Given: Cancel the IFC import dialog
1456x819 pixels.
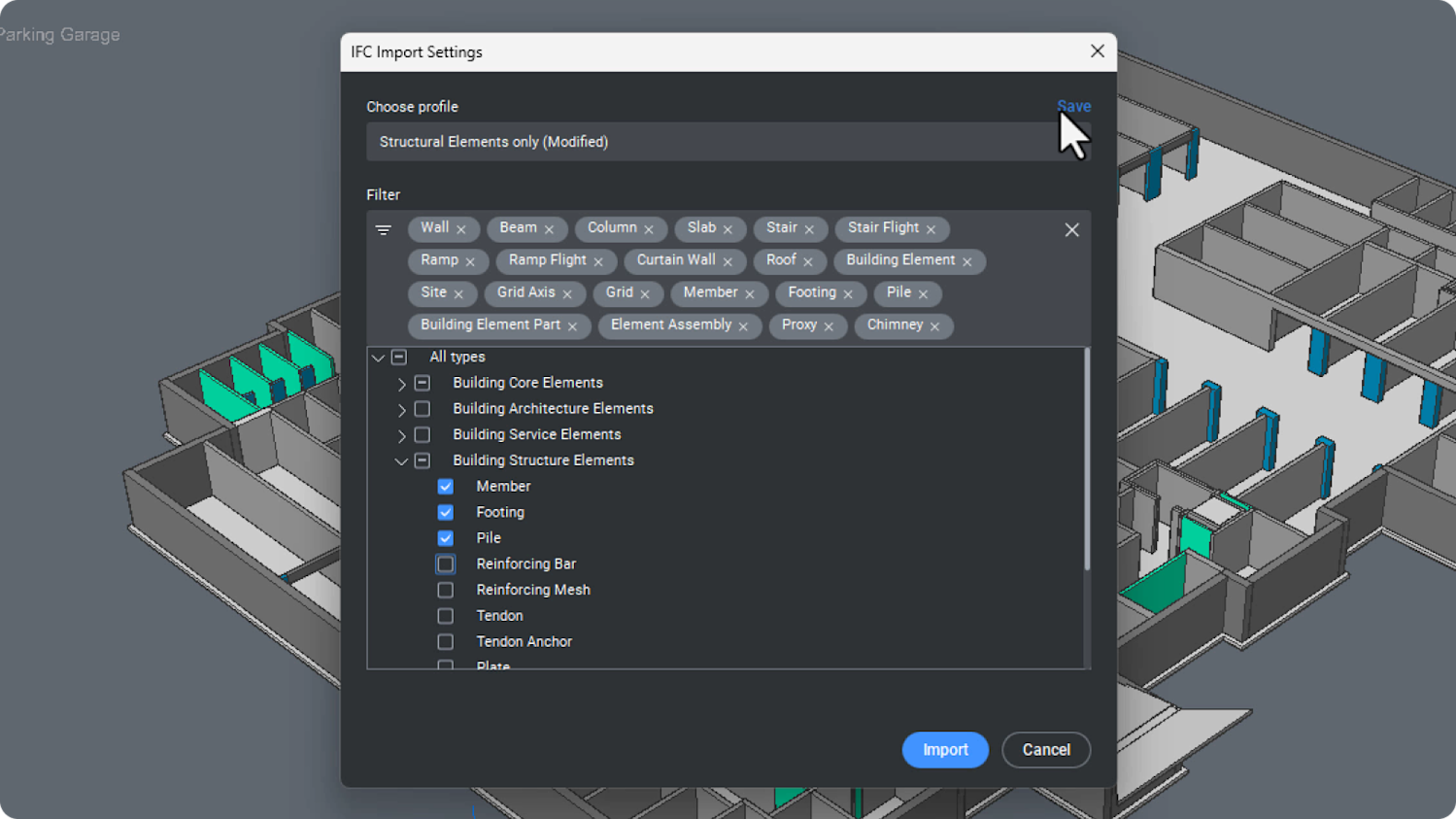Looking at the screenshot, I should click(1045, 749).
